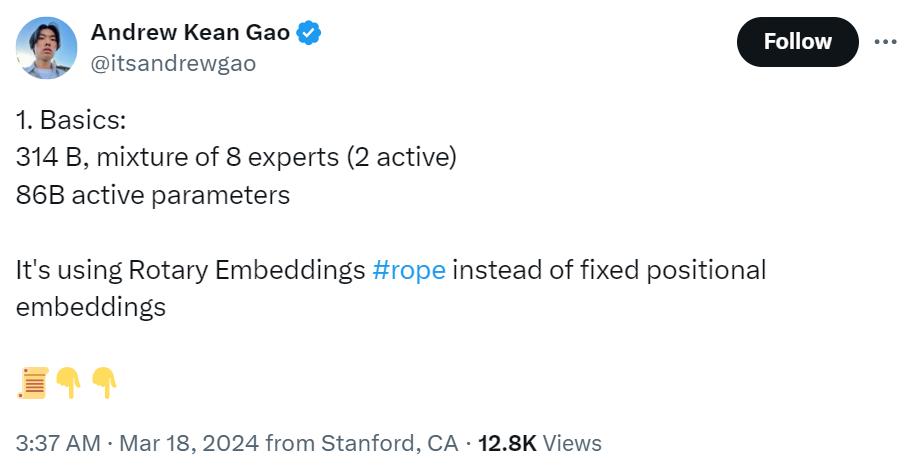Open the #rope hashtag link
The width and height of the screenshot is (915, 469).
tap(408, 270)
